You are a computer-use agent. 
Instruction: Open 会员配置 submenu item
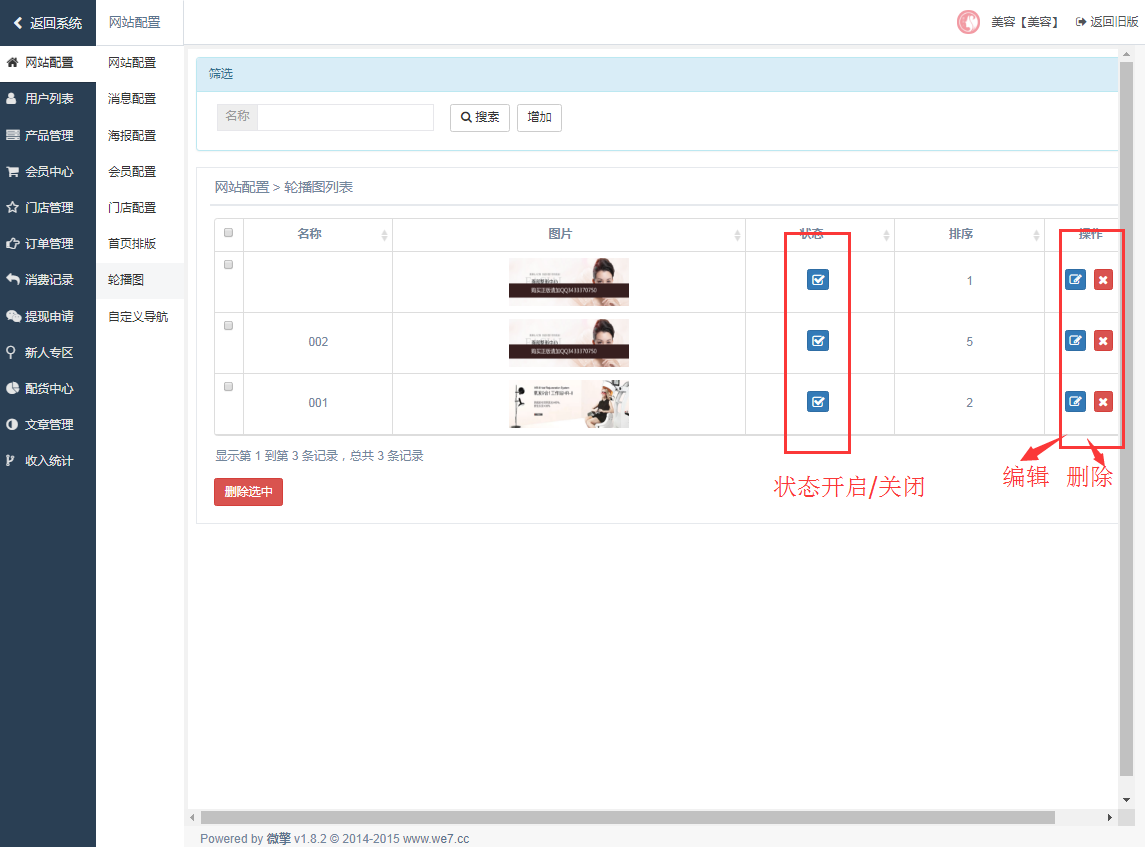132,172
